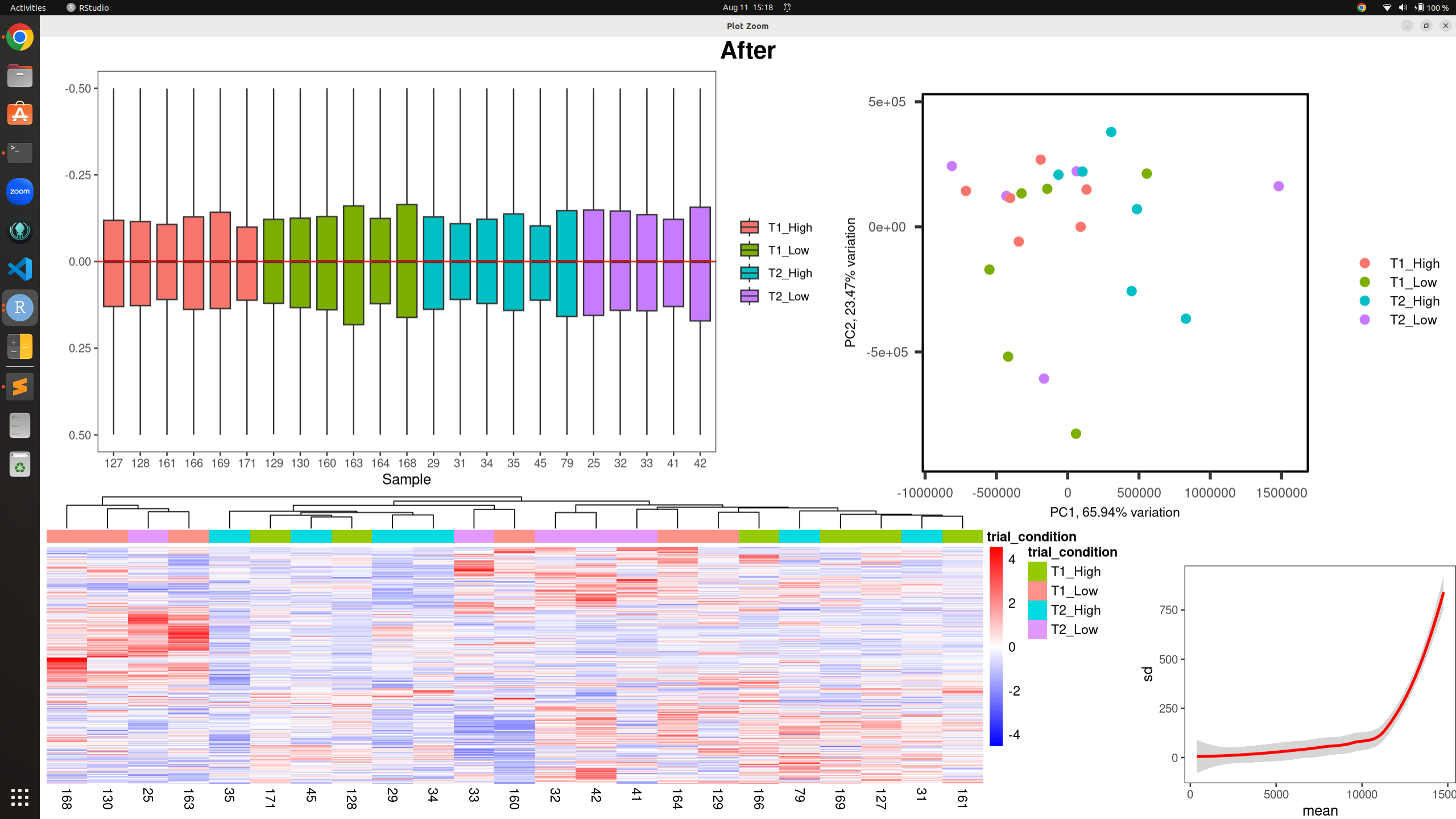Viewport: 1456px width, 819px height.
Task: Close the Plot Zoom window
Action: [x=1445, y=26]
